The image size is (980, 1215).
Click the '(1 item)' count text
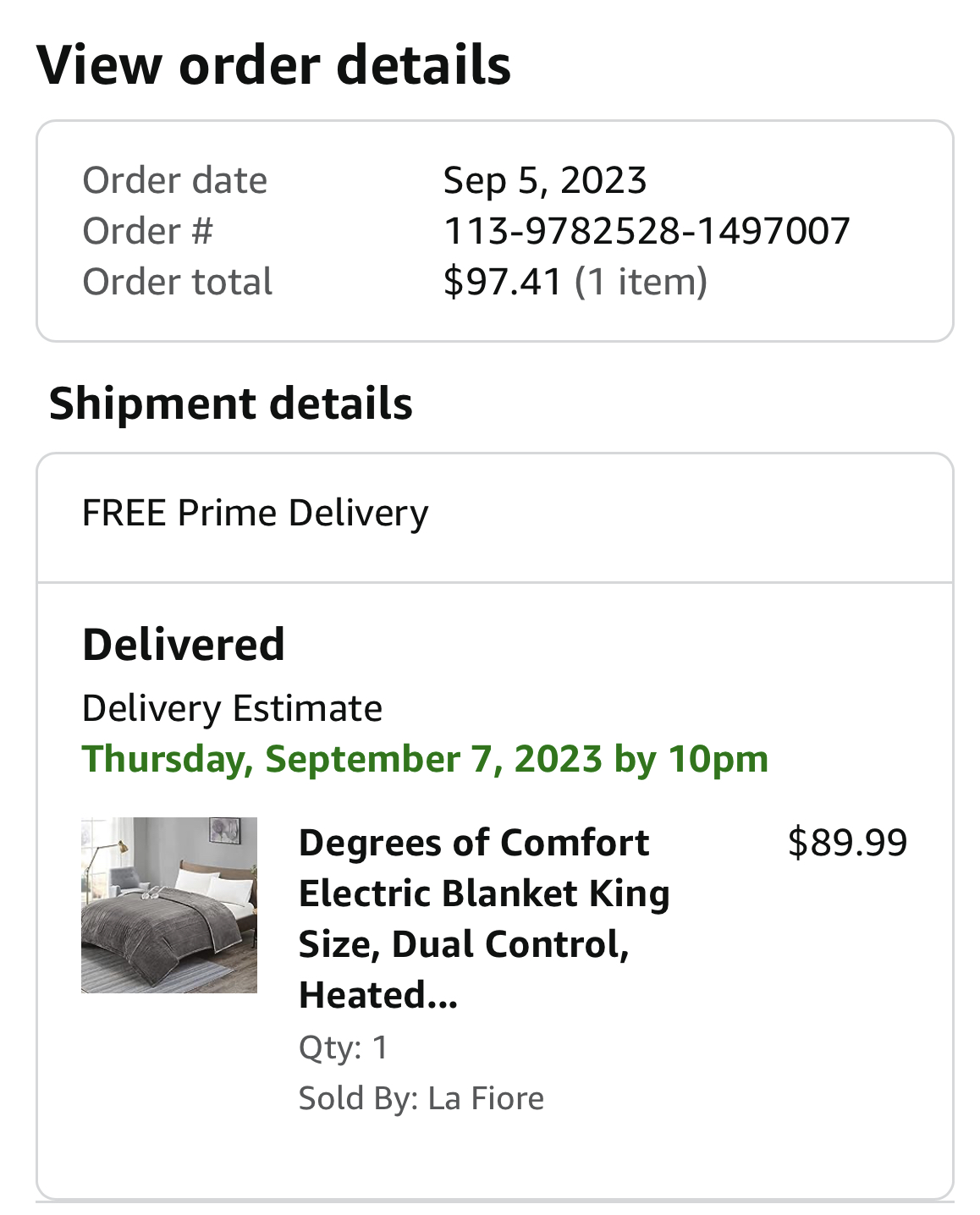pos(641,282)
